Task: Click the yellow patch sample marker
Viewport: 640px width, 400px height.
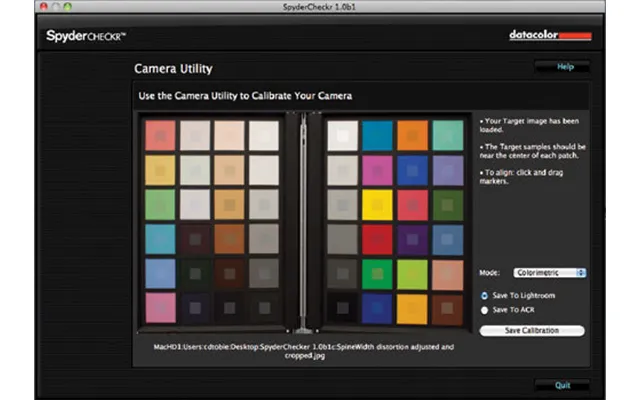Action: [377, 204]
